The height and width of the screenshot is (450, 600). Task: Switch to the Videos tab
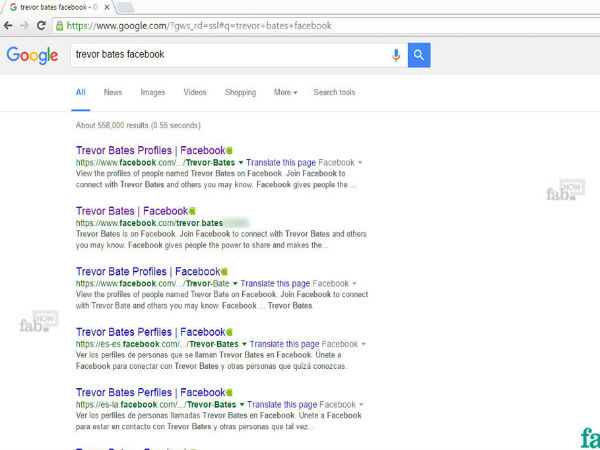pos(195,93)
